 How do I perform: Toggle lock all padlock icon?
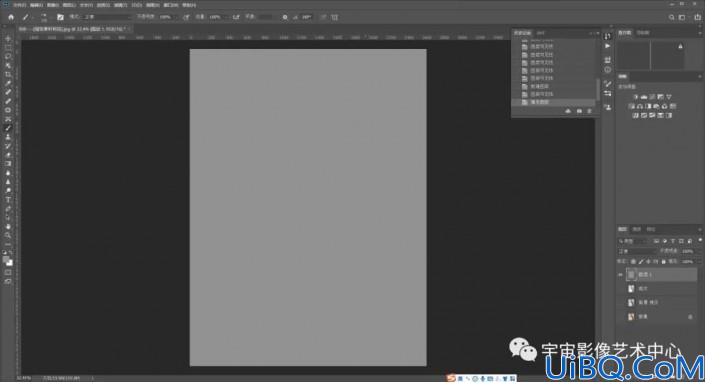(663, 261)
